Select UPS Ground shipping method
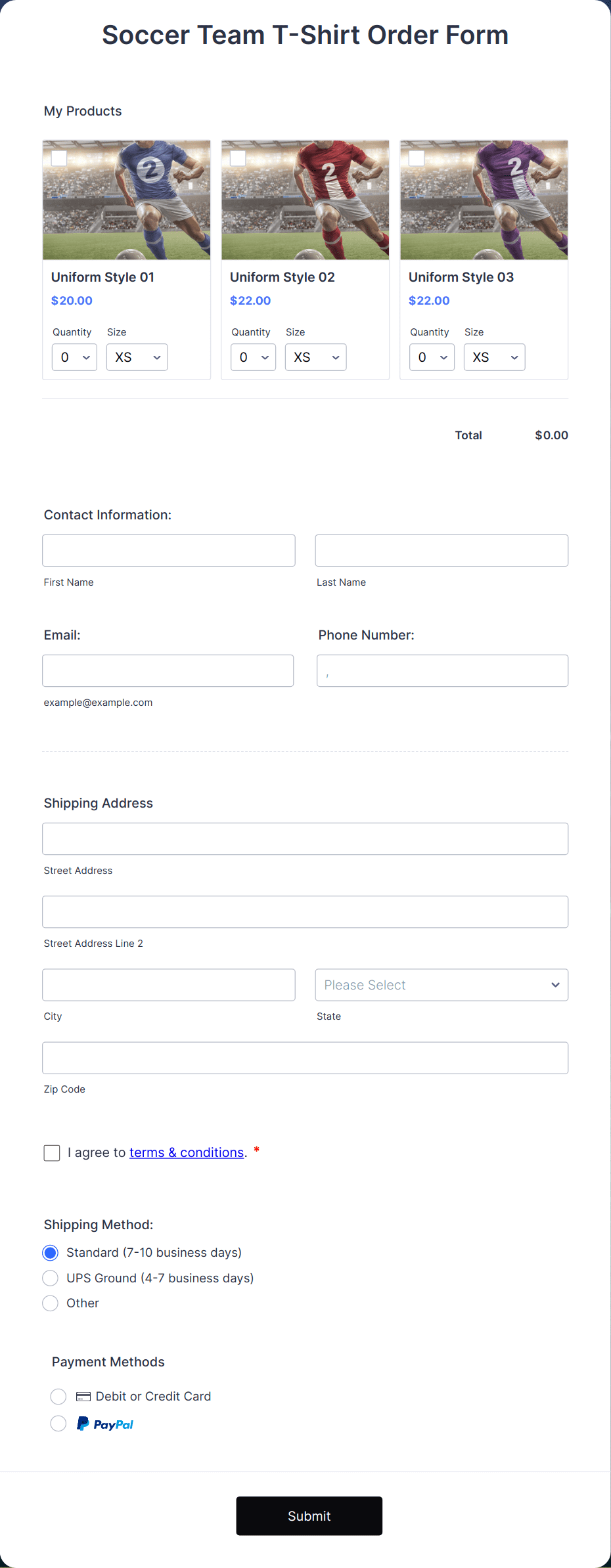 50,1278
